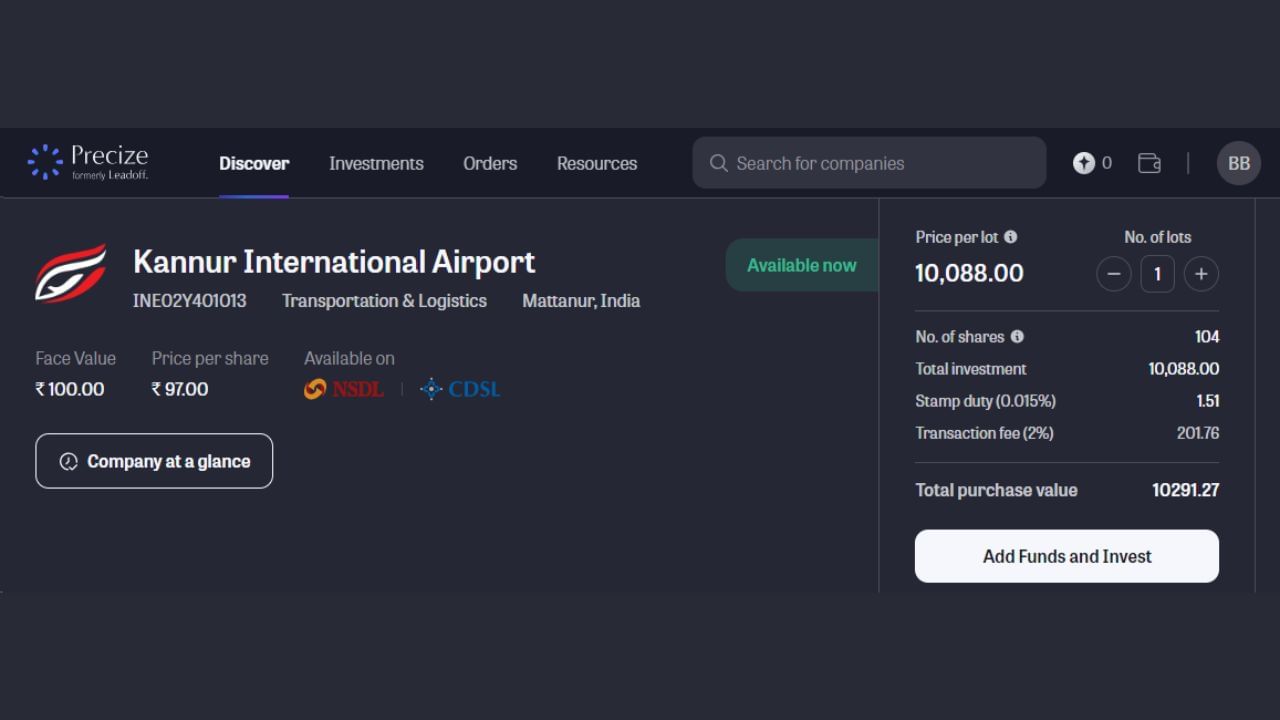The width and height of the screenshot is (1280, 720).
Task: Click Price per share ₹97.00 value
Action: pos(180,389)
